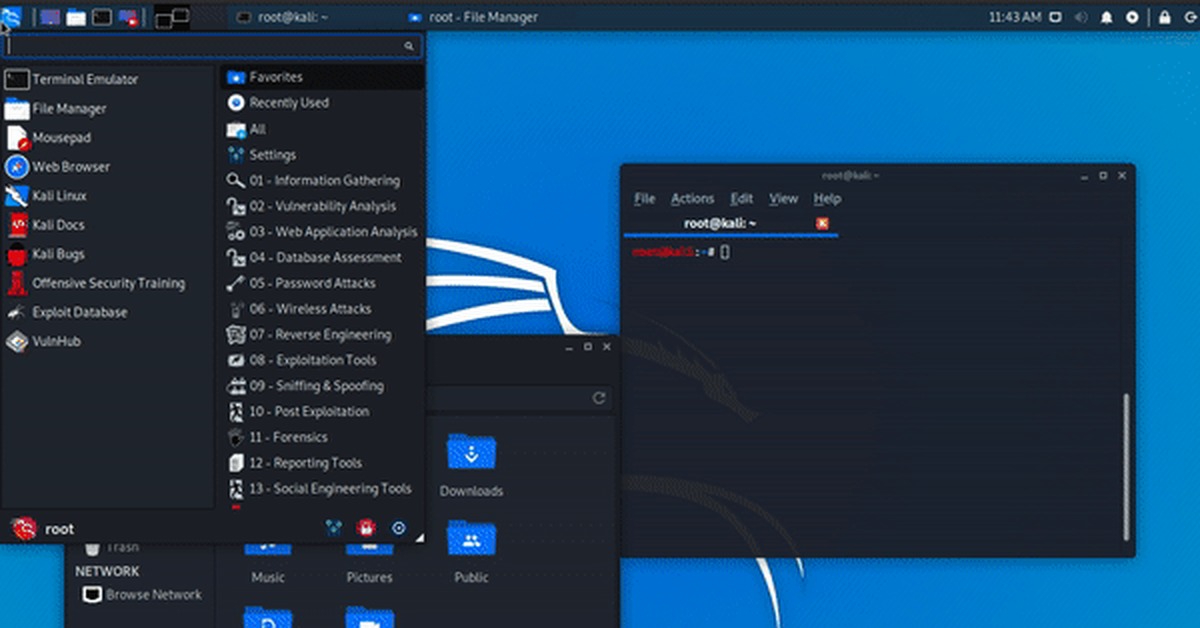Open Terminal Emulator from favorites list

84,80
